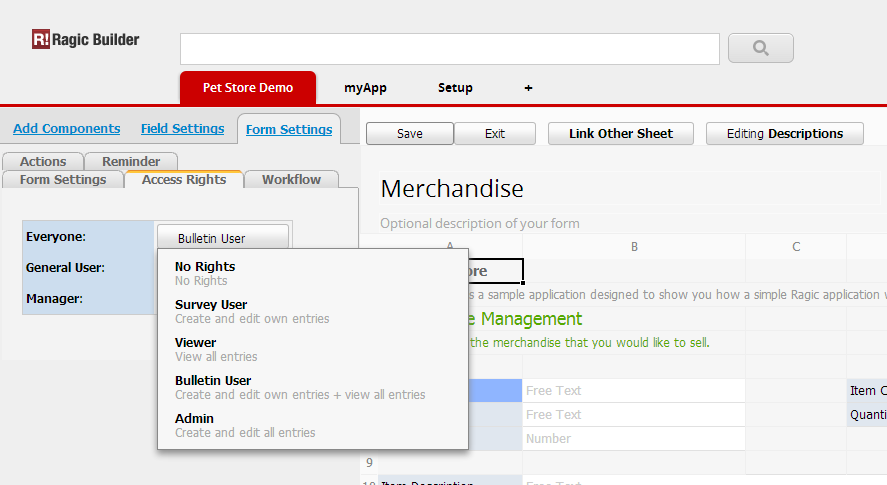Screen dimensions: 887x485
Task: Click the Ragic Builder logo
Action: coord(86,40)
